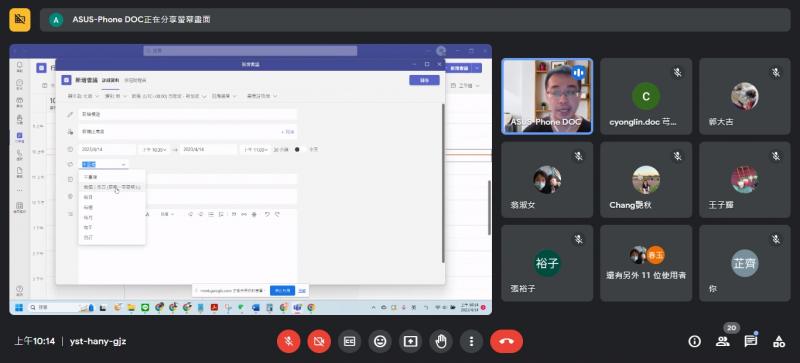Screen dimensions: 800x363
Task: Open Teams Apps in left sidebar
Action: coord(20,207)
